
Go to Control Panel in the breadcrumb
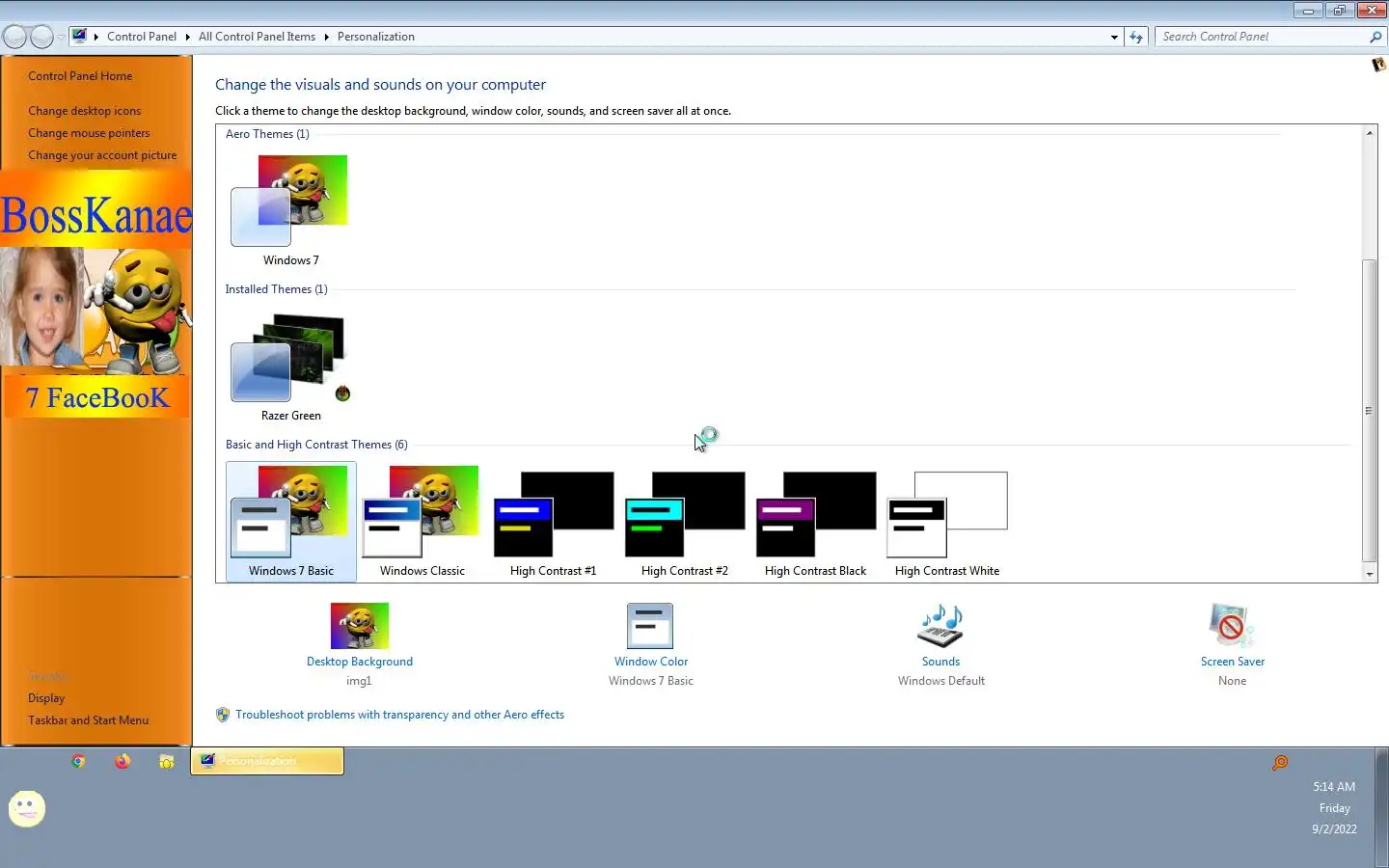tap(142, 37)
